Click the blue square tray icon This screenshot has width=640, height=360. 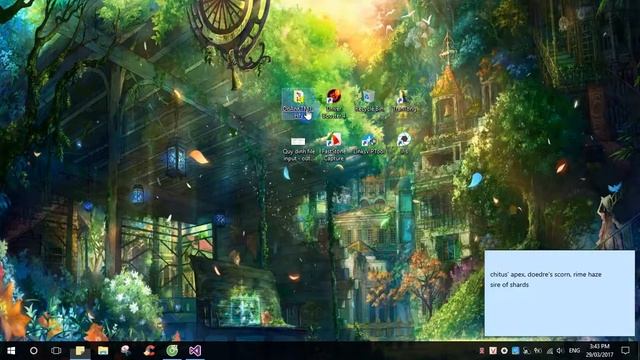pyautogui.click(x=516, y=351)
